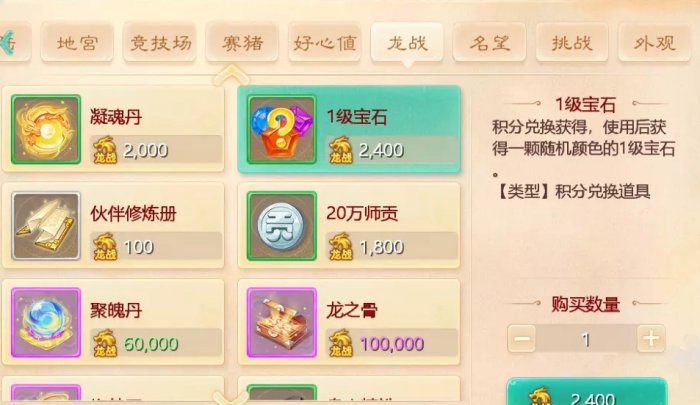This screenshot has width=700, height=405.
Task: Decrease purchase quantity with minus button
Action: [522, 338]
